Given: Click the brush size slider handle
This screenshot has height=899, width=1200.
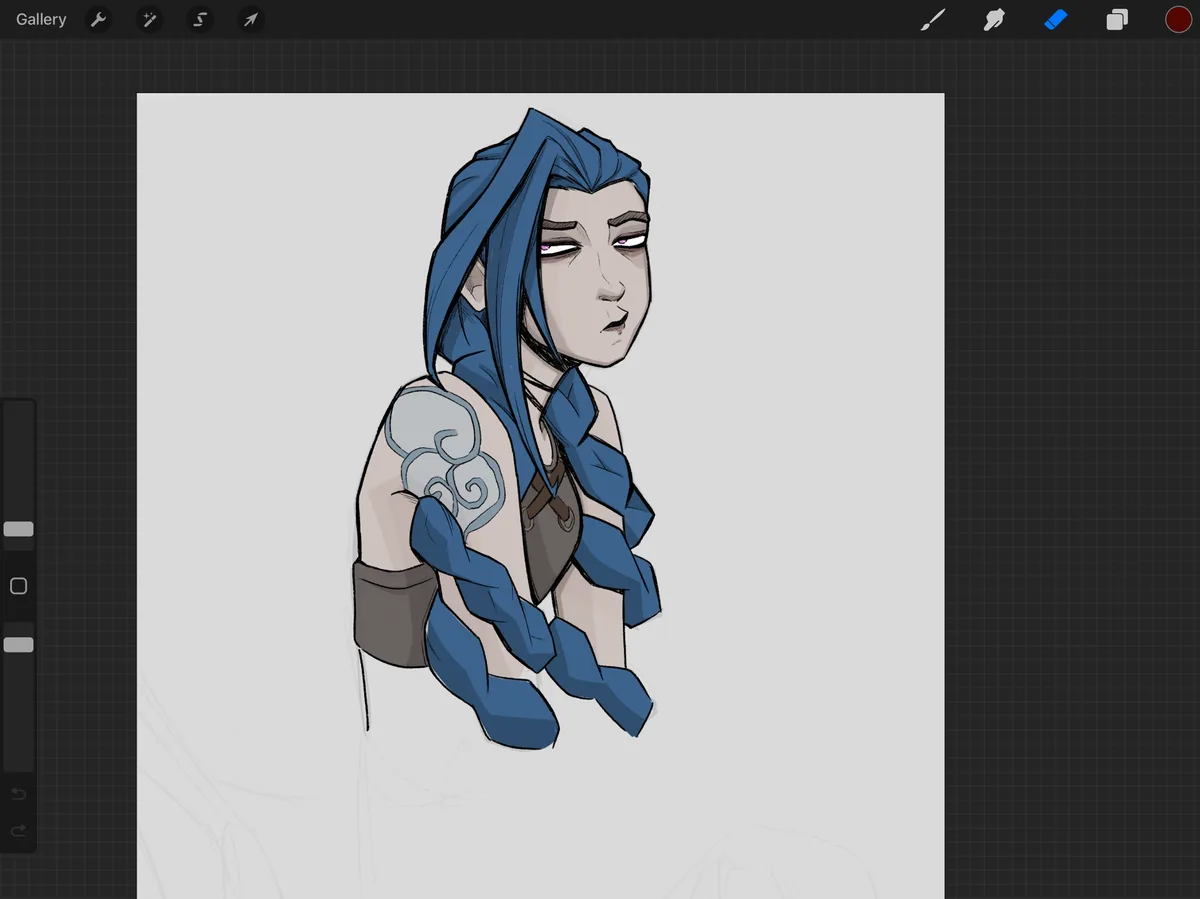Looking at the screenshot, I should click(18, 529).
